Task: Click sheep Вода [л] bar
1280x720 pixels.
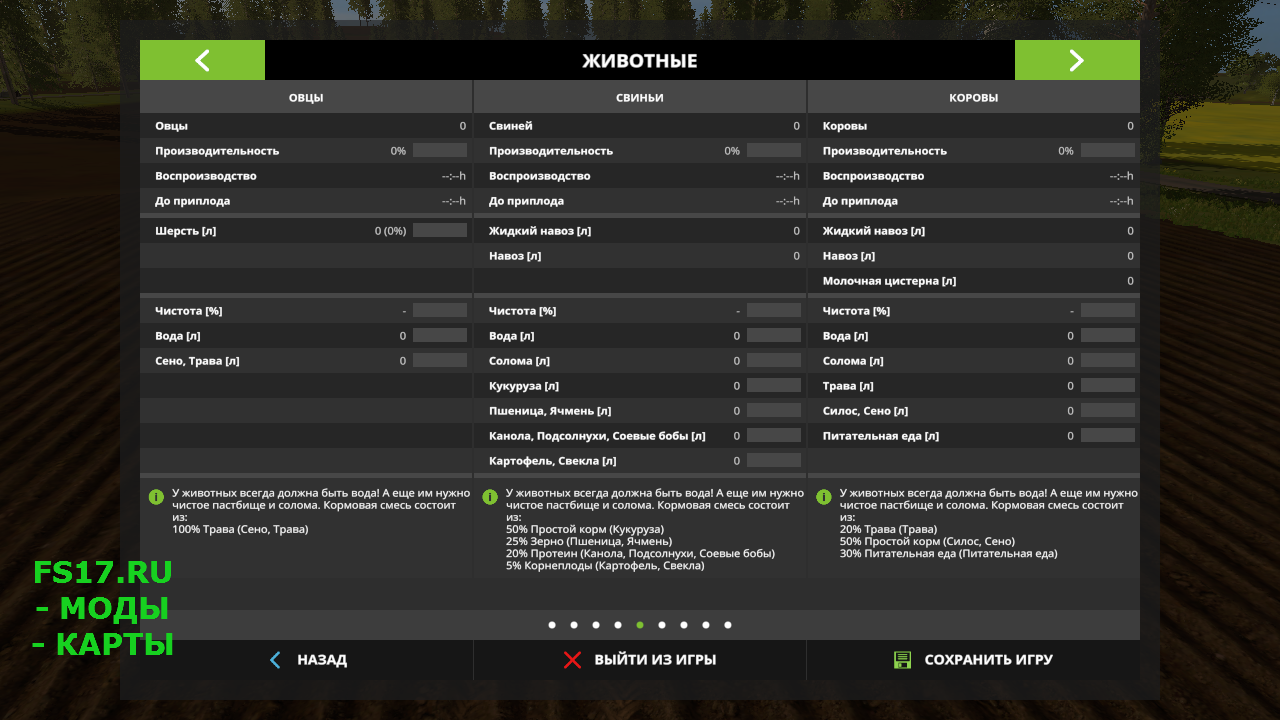Action: (440, 336)
